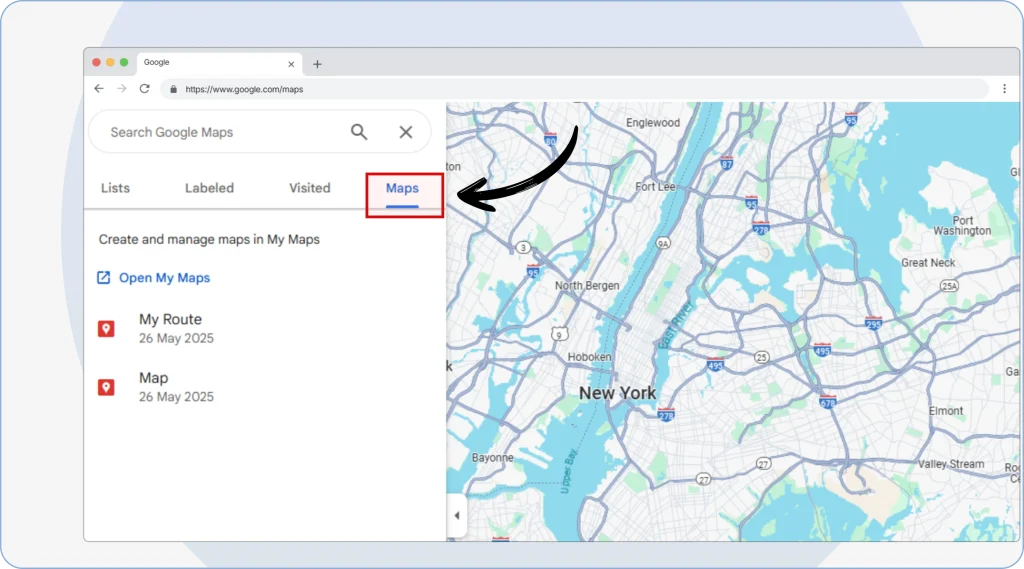Click the browser back arrow
The width and height of the screenshot is (1024, 569).
[x=99, y=88]
